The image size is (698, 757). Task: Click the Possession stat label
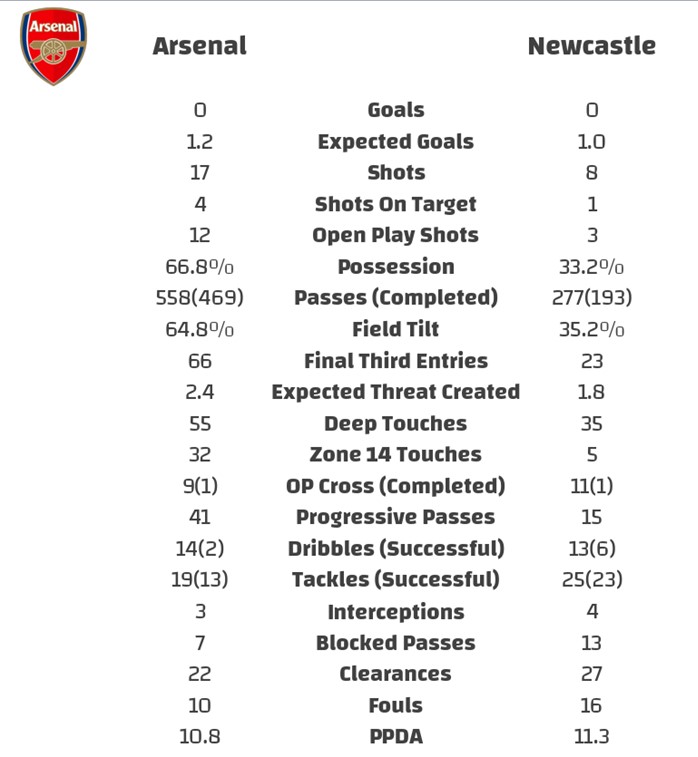tap(396, 266)
